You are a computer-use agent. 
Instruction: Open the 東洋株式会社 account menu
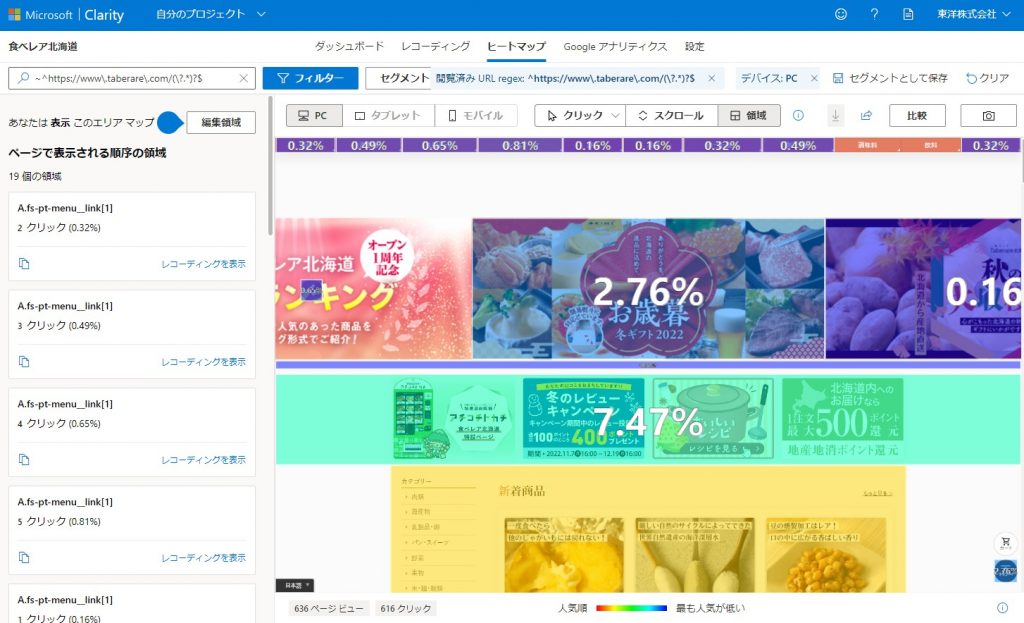point(974,14)
